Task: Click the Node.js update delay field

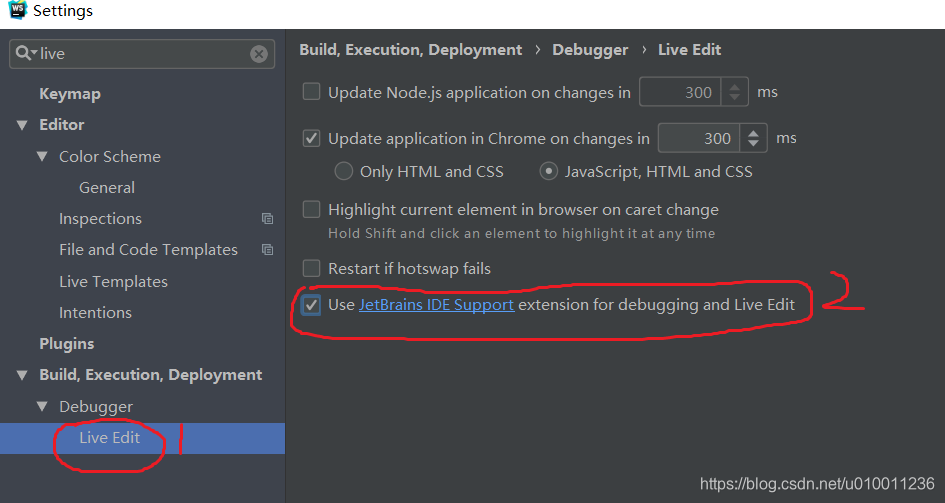Action: point(680,92)
